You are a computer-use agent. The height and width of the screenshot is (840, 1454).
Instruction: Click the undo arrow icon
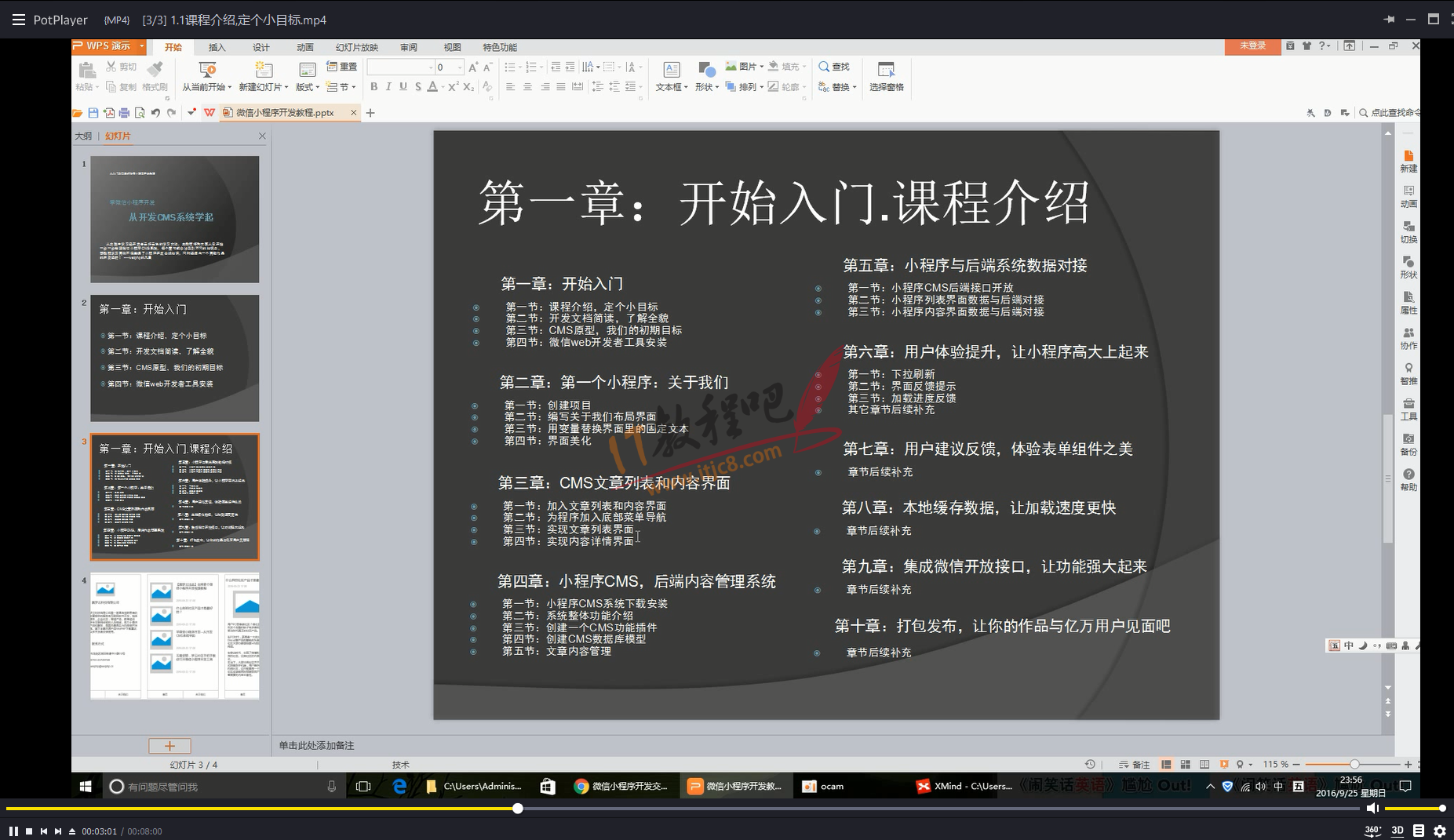pyautogui.click(x=155, y=113)
